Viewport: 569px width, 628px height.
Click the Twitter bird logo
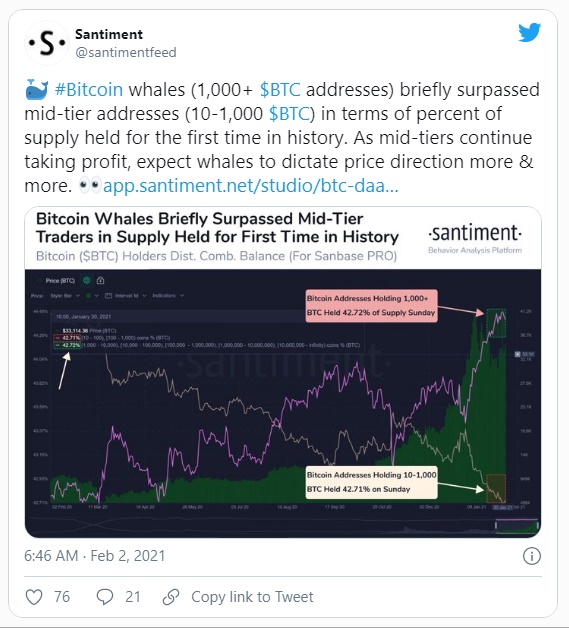click(529, 32)
